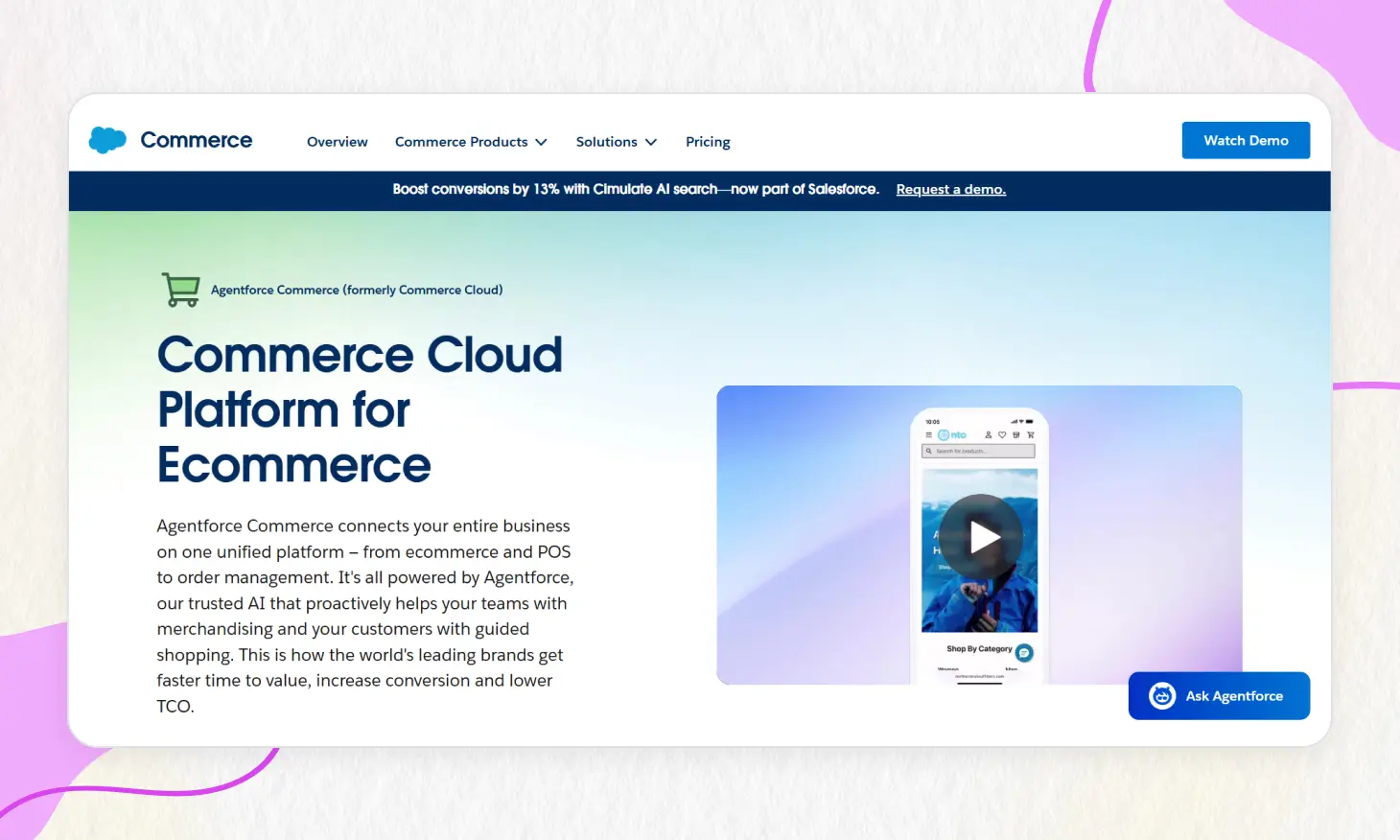Open the shopping cart icon in the phone header
This screenshot has height=840, width=1400.
1031,435
